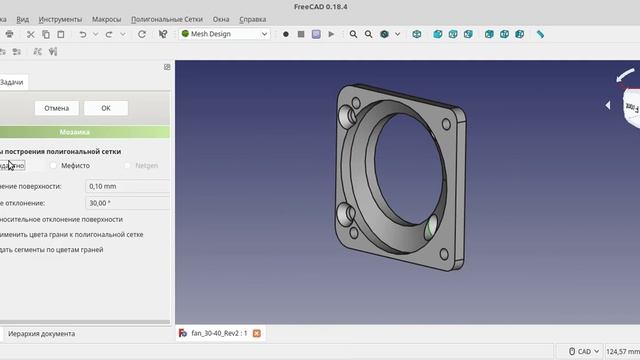
Task: Select the Netgen meshing radio button
Action: 127,165
